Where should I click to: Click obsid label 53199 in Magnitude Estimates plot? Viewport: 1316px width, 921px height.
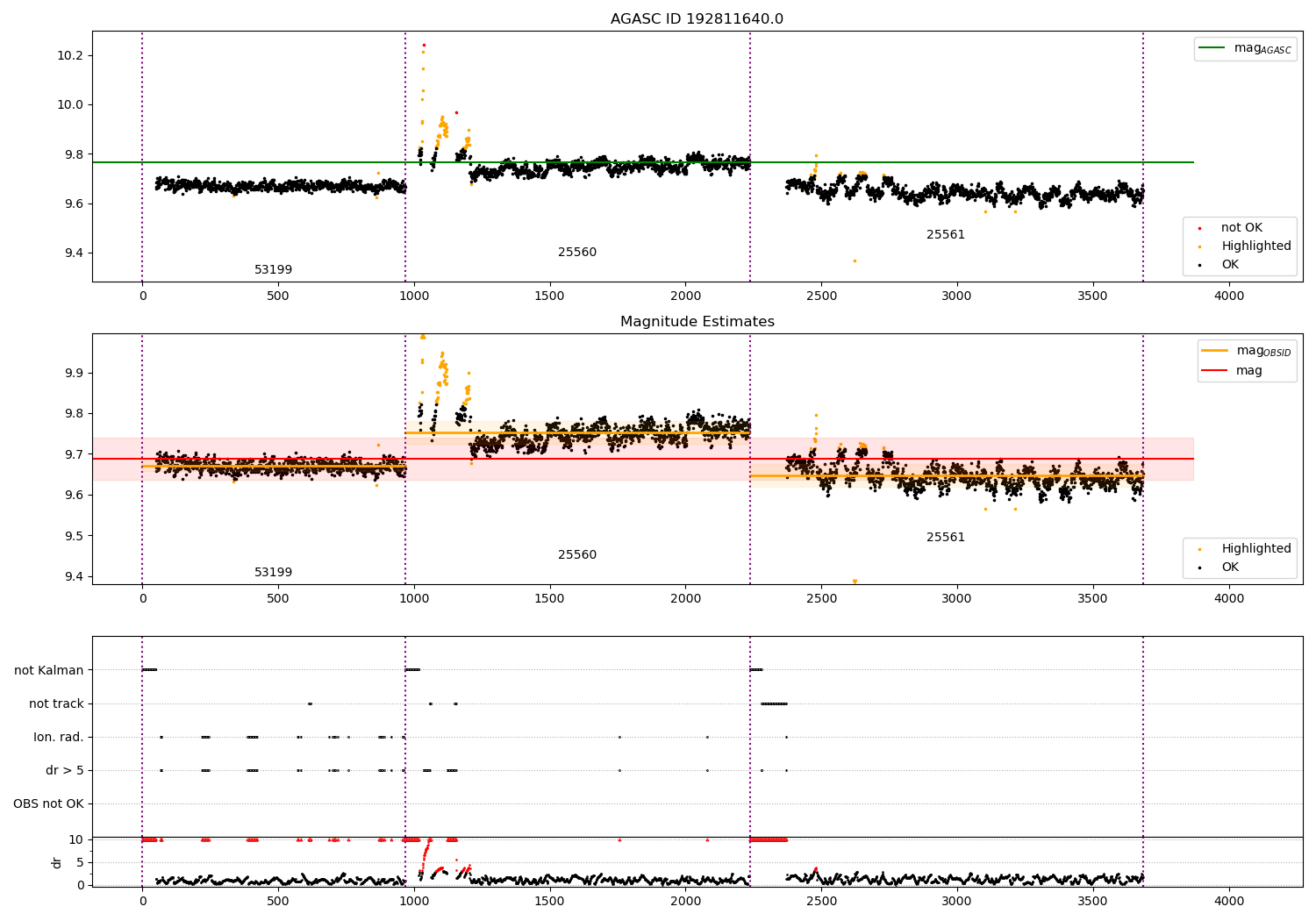point(274,573)
